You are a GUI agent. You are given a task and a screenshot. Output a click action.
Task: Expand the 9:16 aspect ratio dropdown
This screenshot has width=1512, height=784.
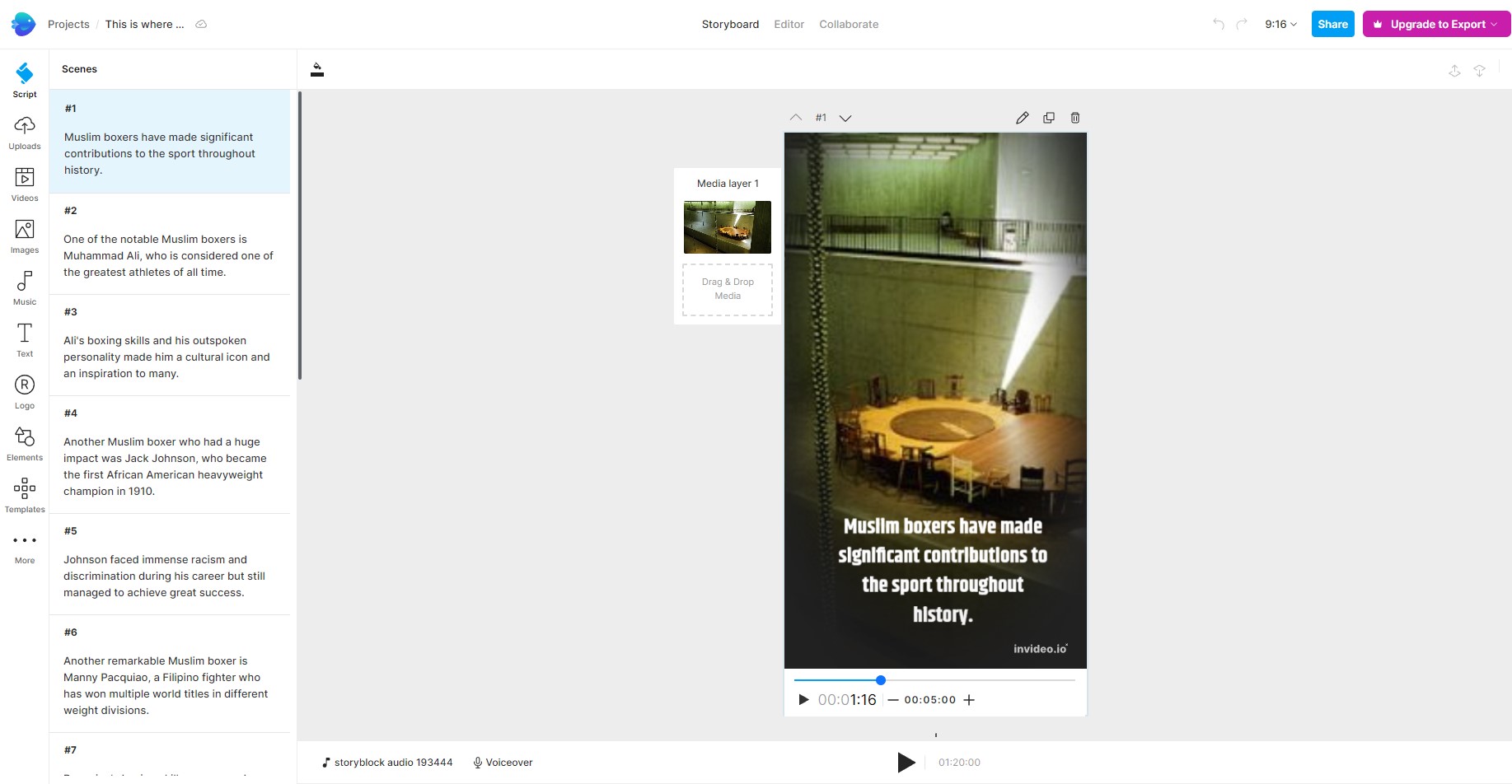coord(1280,25)
